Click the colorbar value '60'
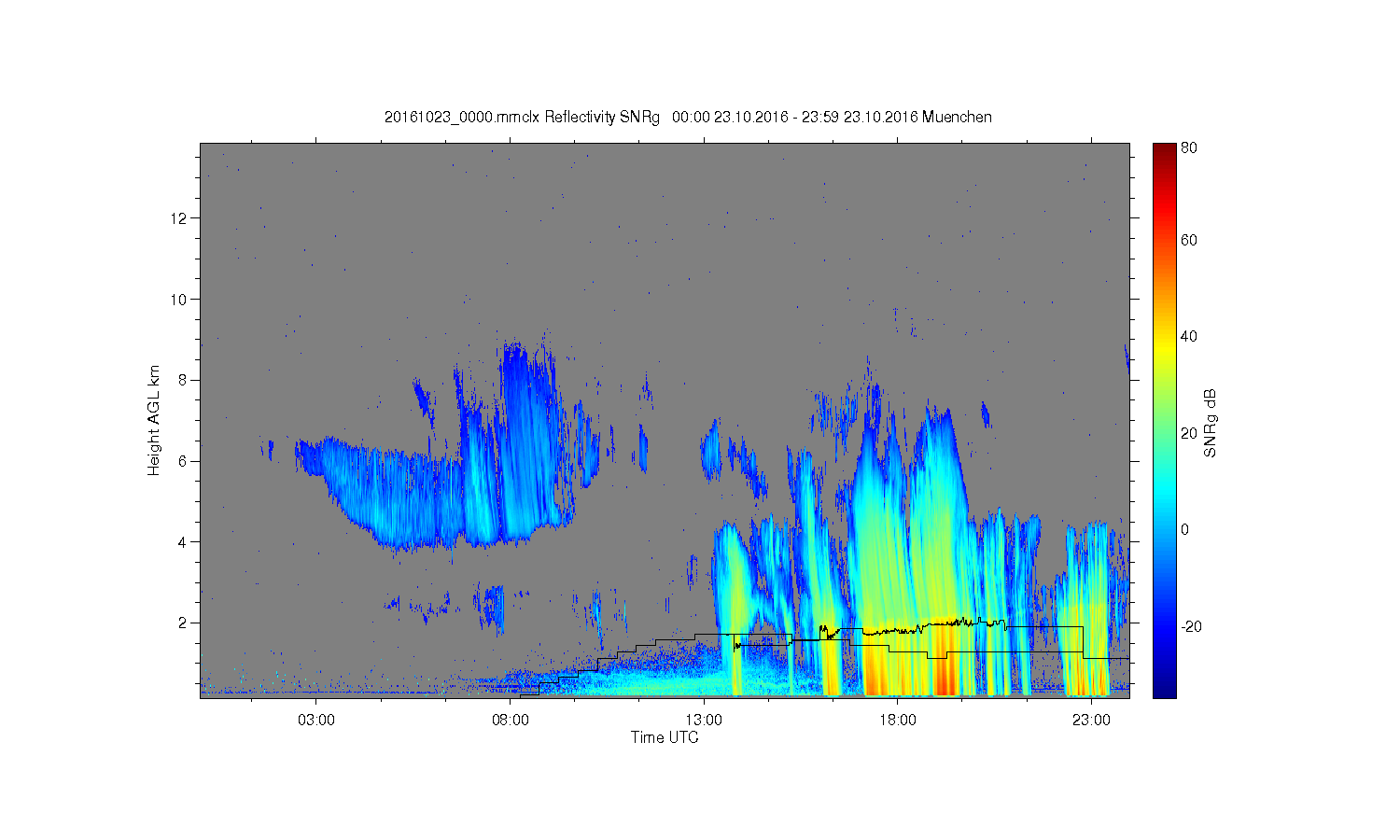 click(1189, 240)
